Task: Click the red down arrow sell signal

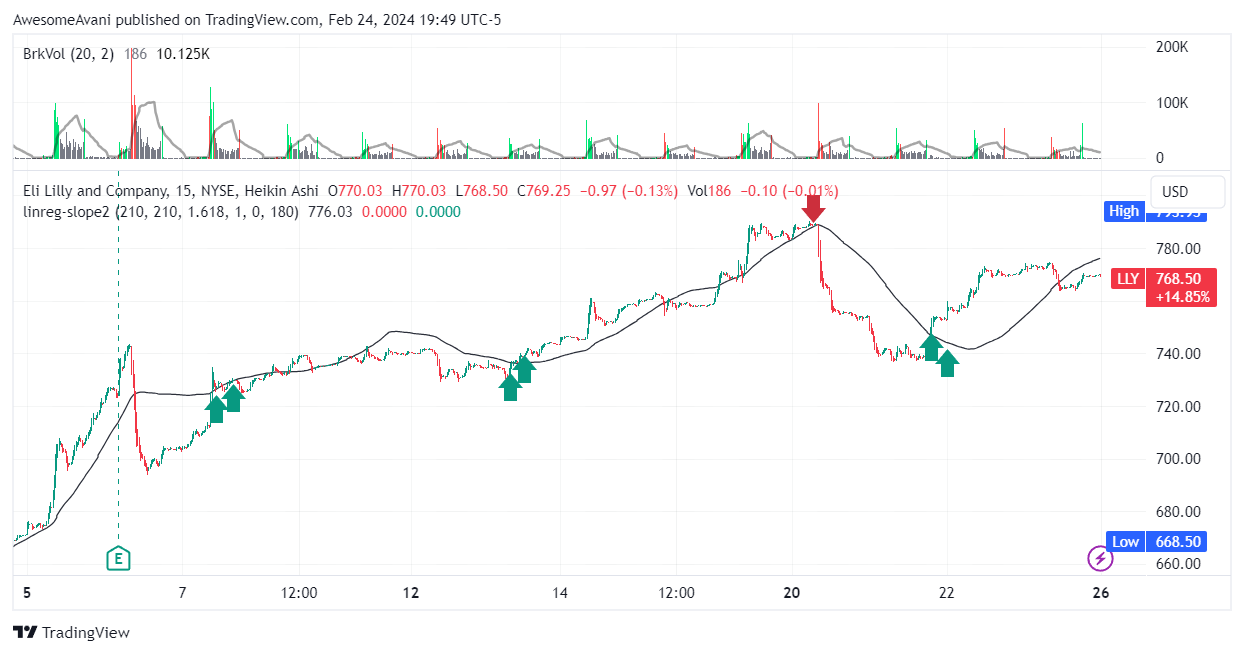Action: pos(813,208)
